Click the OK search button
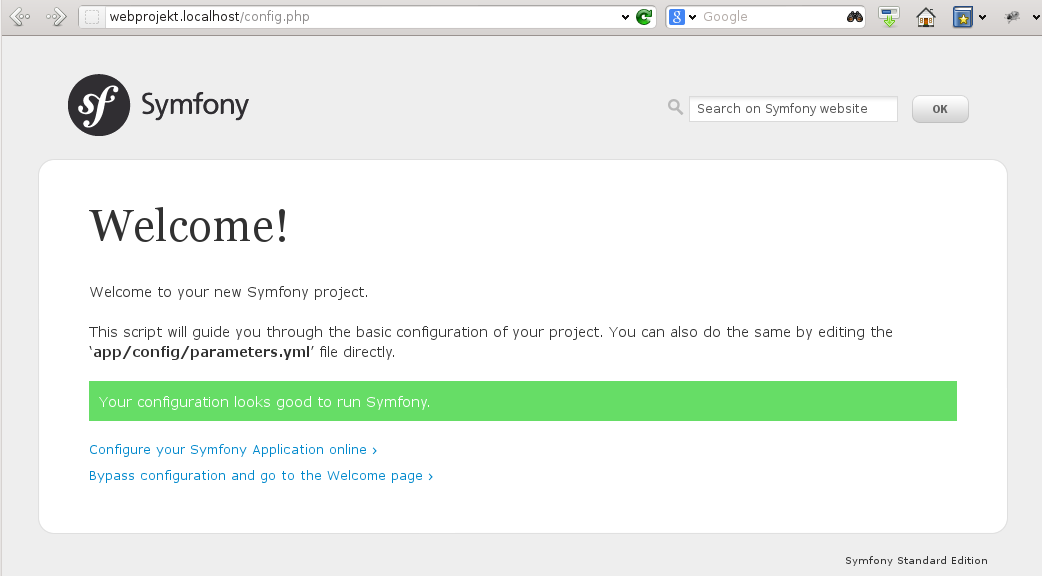The width and height of the screenshot is (1042, 576). coord(940,109)
